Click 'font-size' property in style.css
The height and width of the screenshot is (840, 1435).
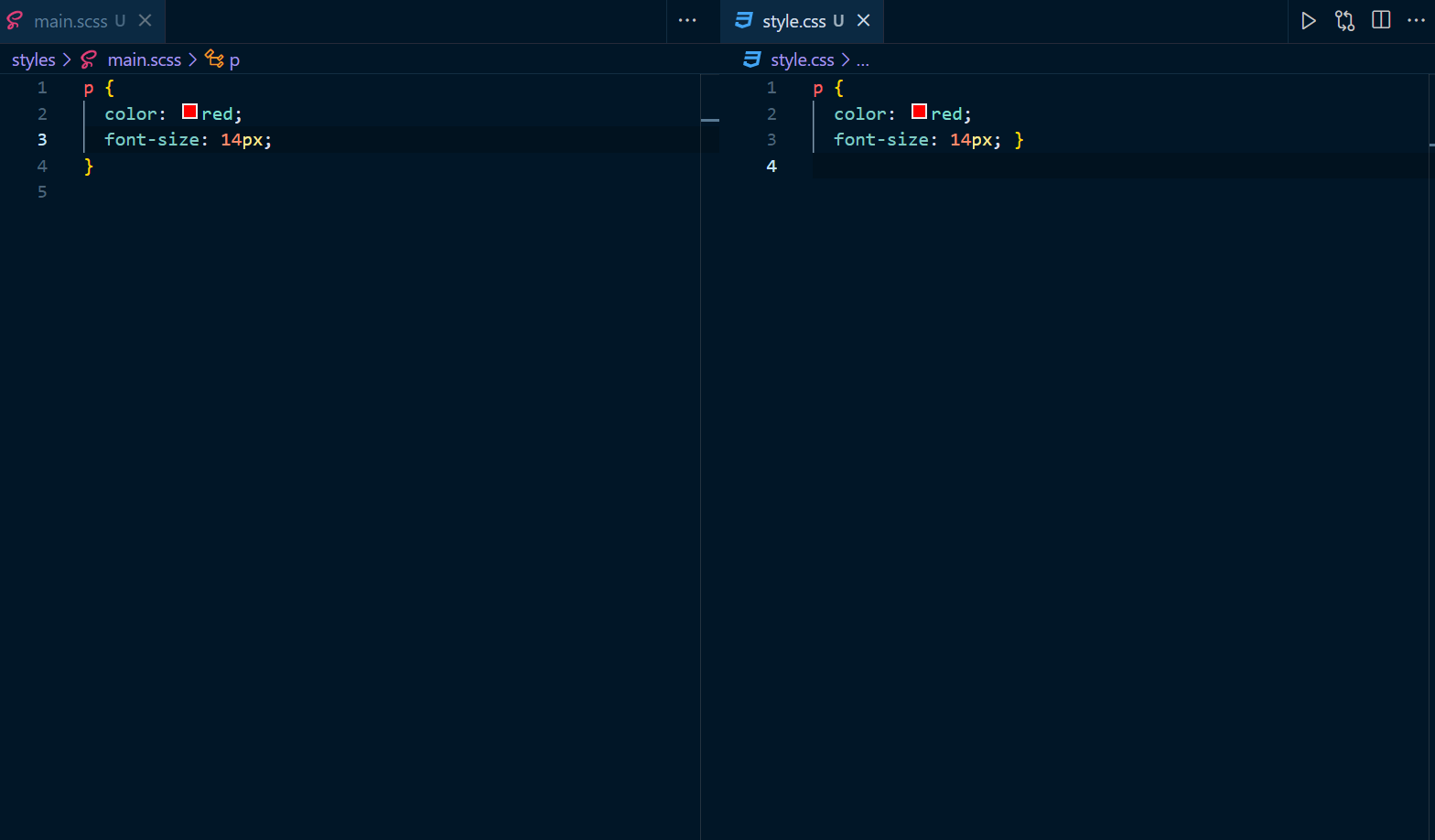880,140
